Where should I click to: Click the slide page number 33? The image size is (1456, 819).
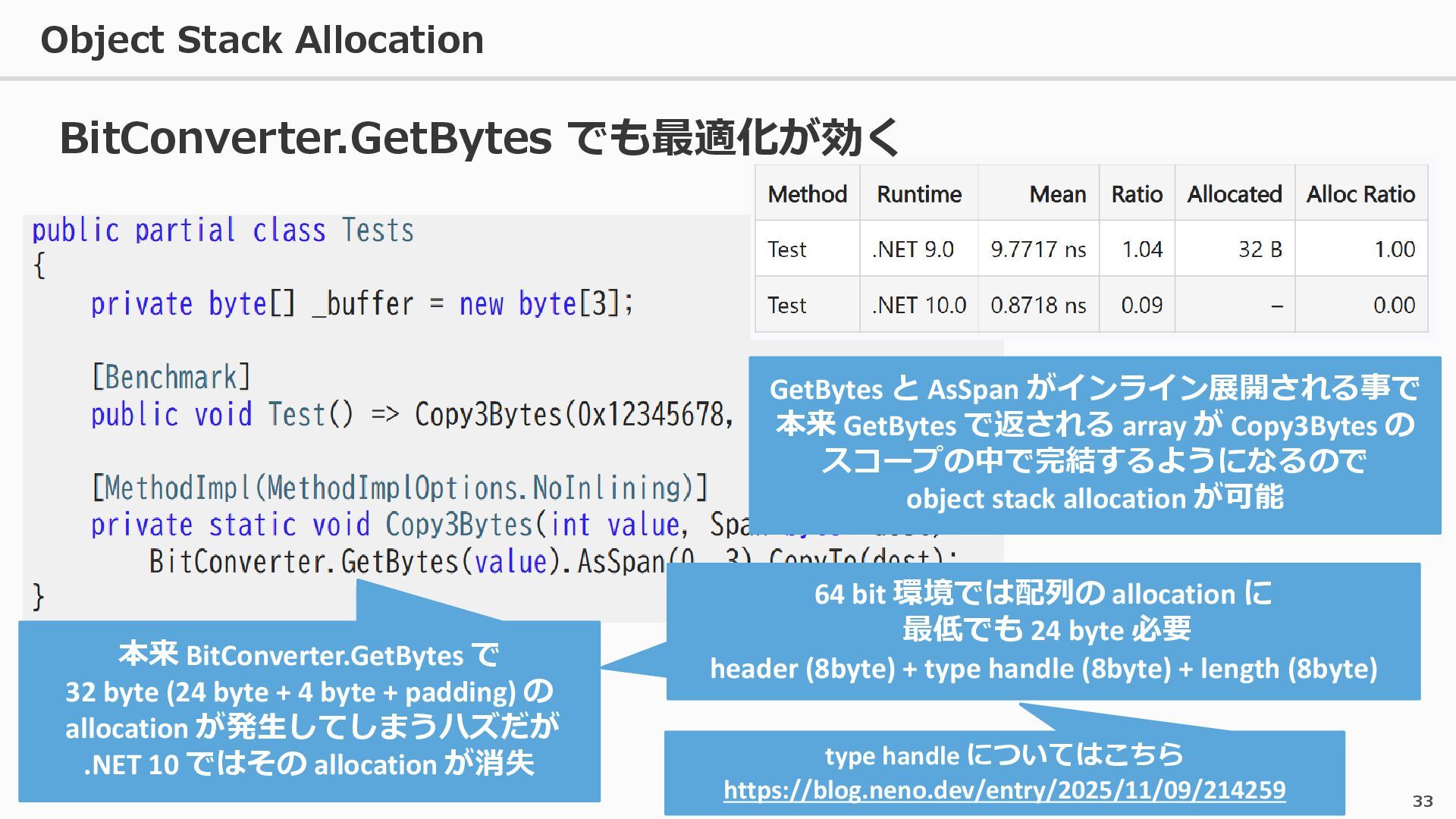pyautogui.click(x=1422, y=801)
